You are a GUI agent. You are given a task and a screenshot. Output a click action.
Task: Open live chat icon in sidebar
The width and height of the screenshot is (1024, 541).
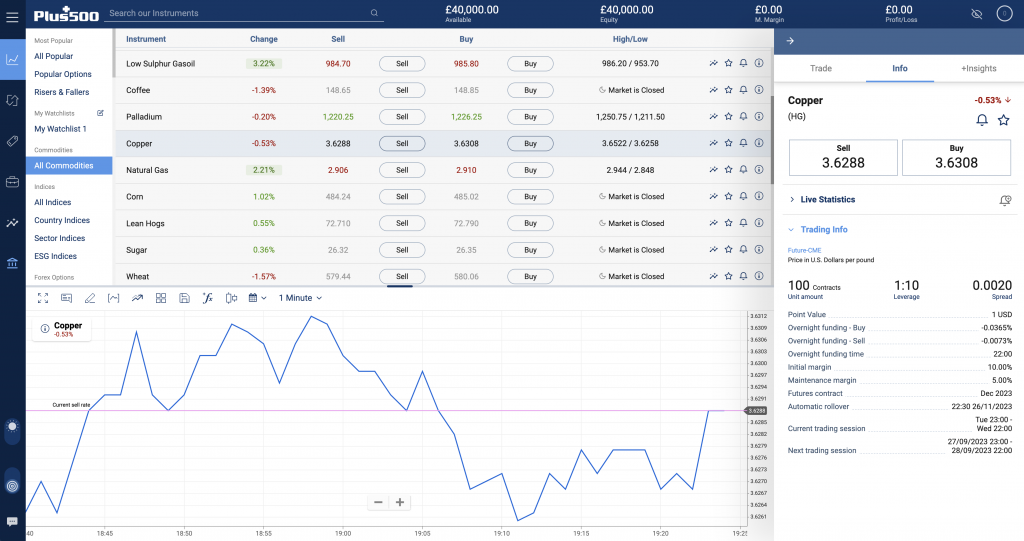coord(12,521)
